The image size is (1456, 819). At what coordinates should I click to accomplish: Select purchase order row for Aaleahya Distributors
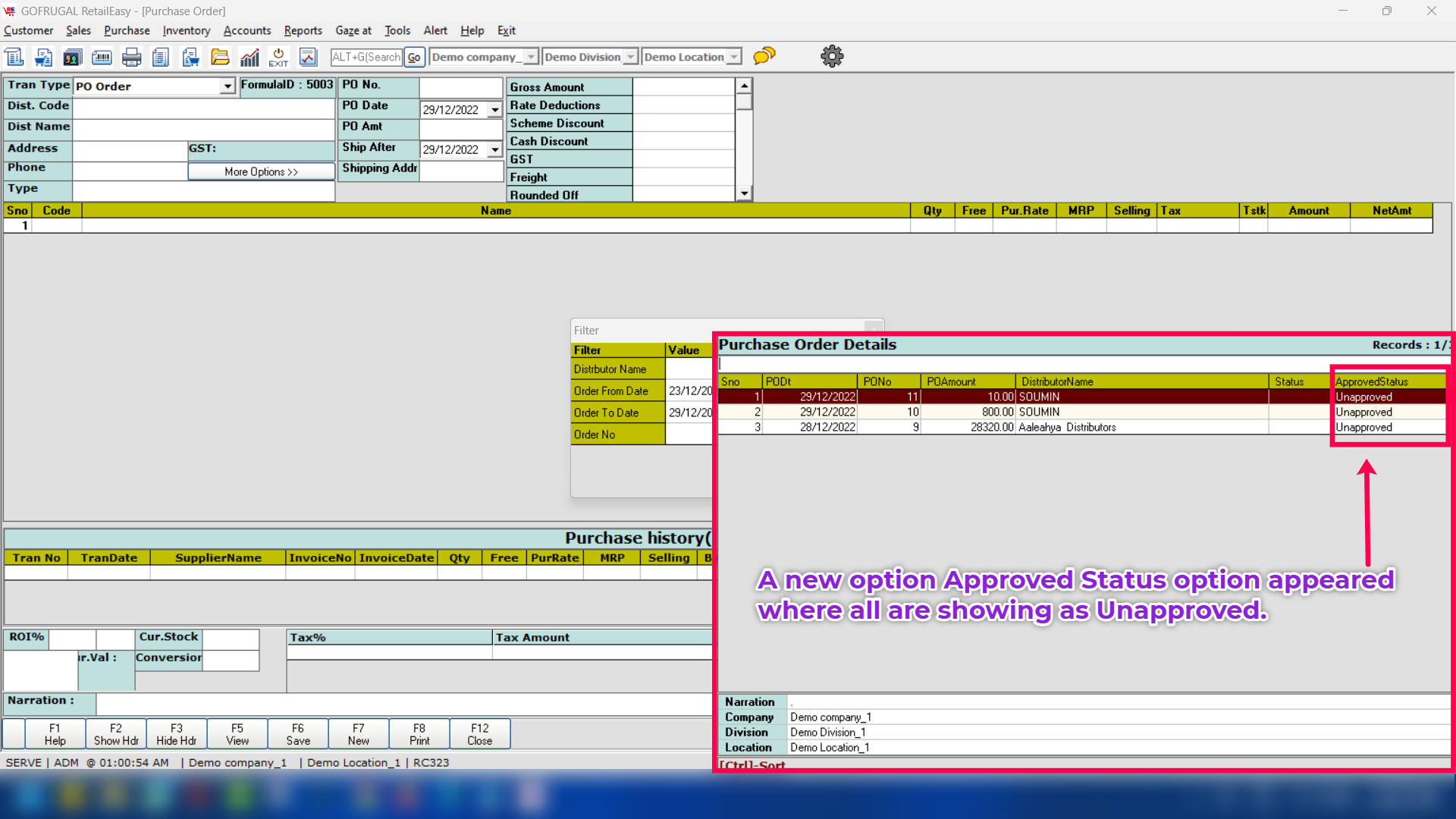(1066, 427)
